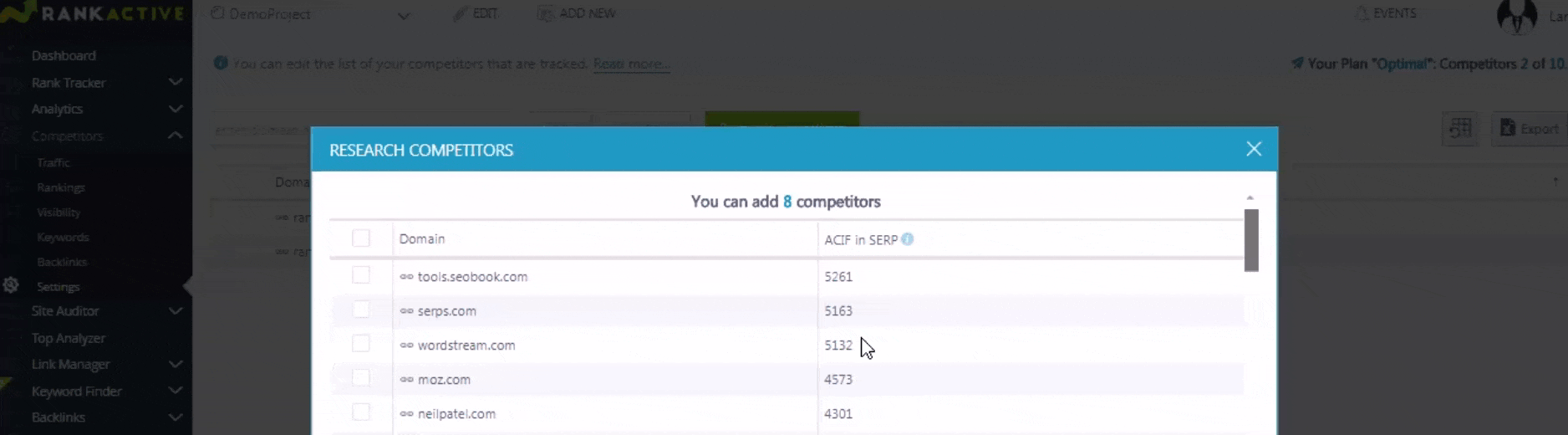The image size is (1568, 435).
Task: Close the Research Competitors dialog
Action: tap(1254, 149)
